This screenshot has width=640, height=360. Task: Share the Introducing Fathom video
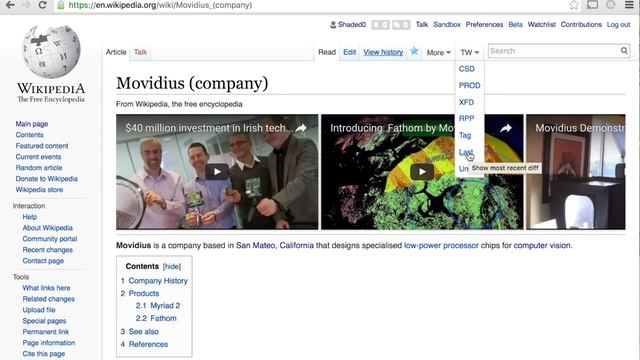pyautogui.click(x=506, y=128)
